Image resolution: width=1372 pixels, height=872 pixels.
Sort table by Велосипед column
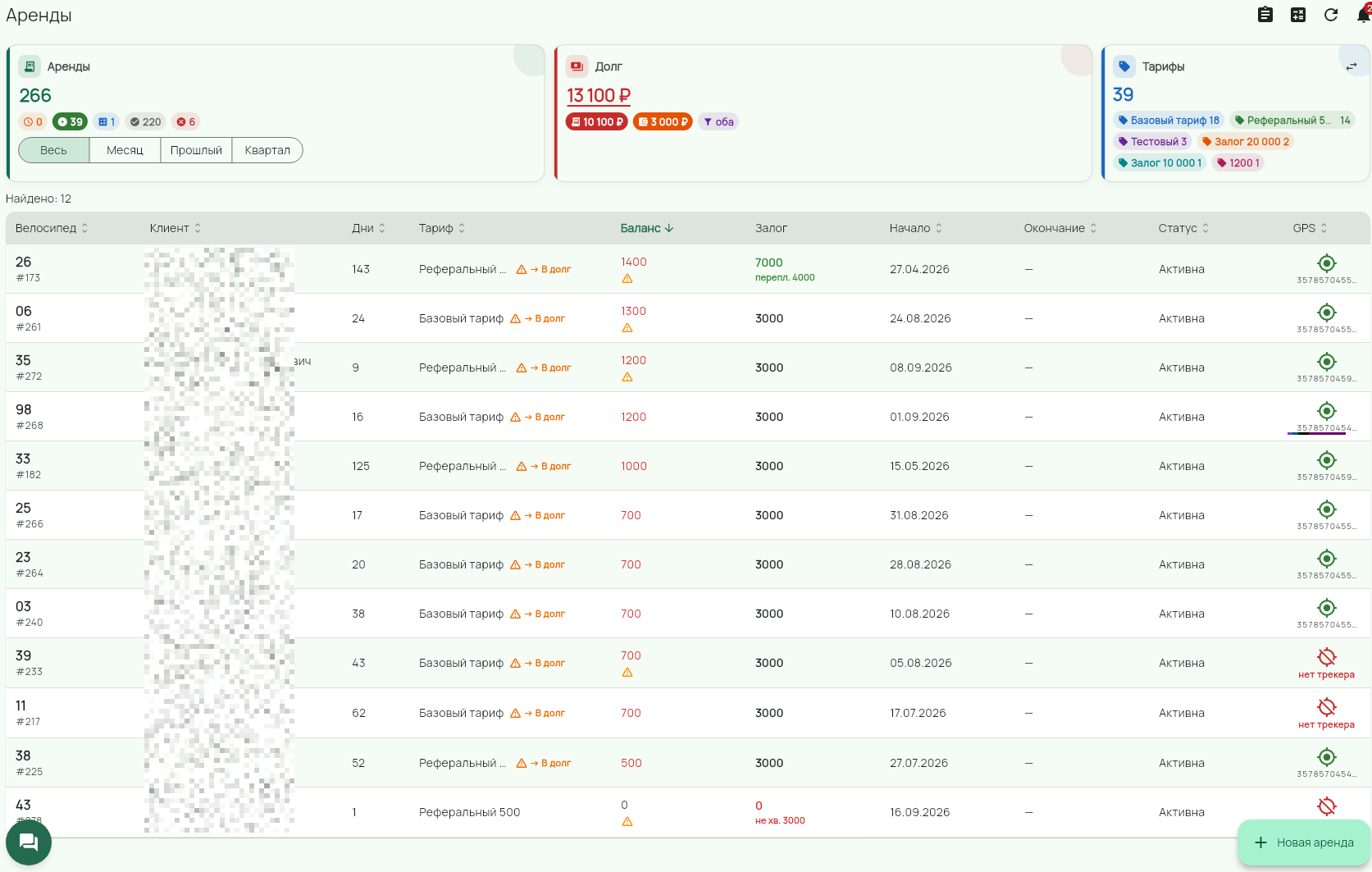pyautogui.click(x=52, y=228)
